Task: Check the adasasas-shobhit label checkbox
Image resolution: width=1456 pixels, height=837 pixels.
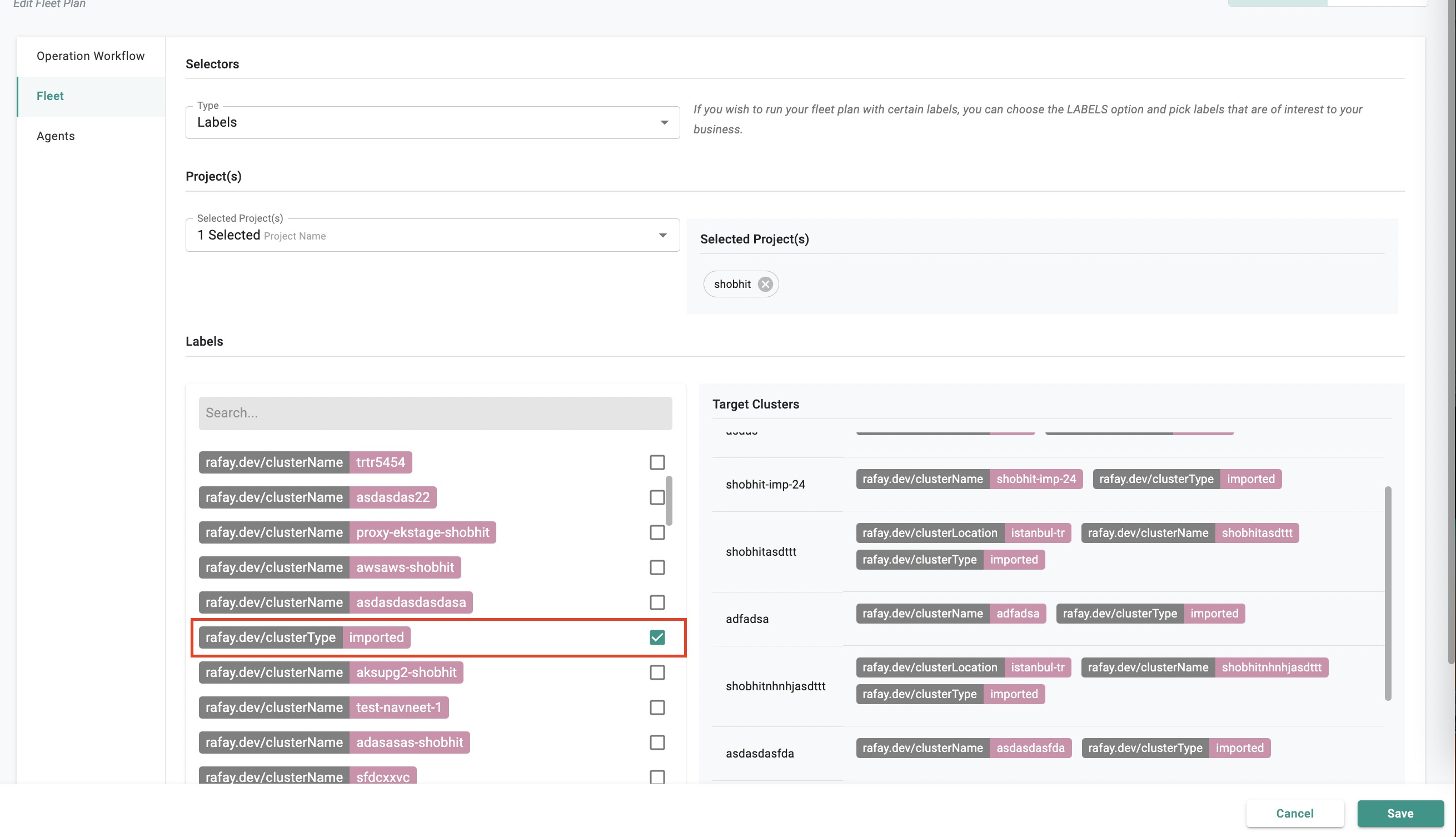Action: [x=657, y=742]
